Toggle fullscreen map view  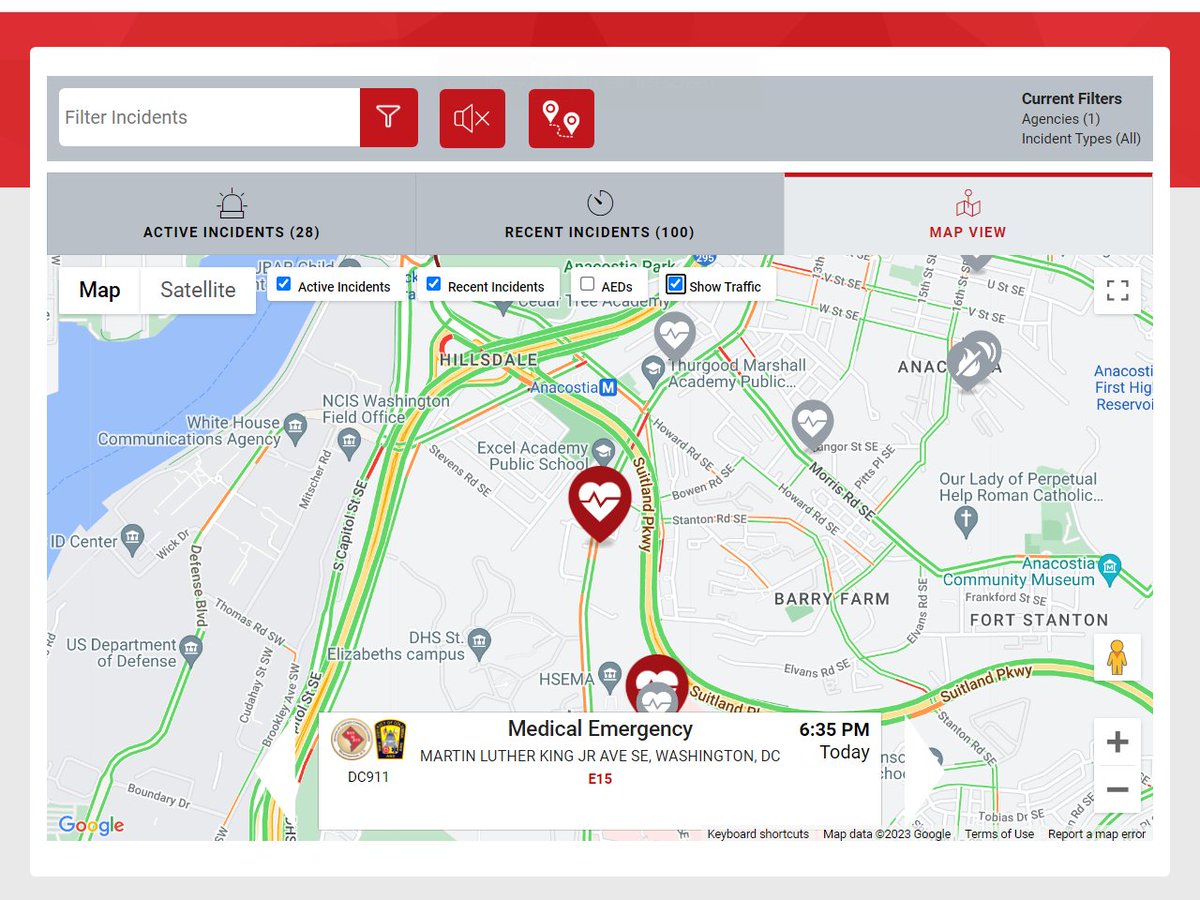(1117, 291)
